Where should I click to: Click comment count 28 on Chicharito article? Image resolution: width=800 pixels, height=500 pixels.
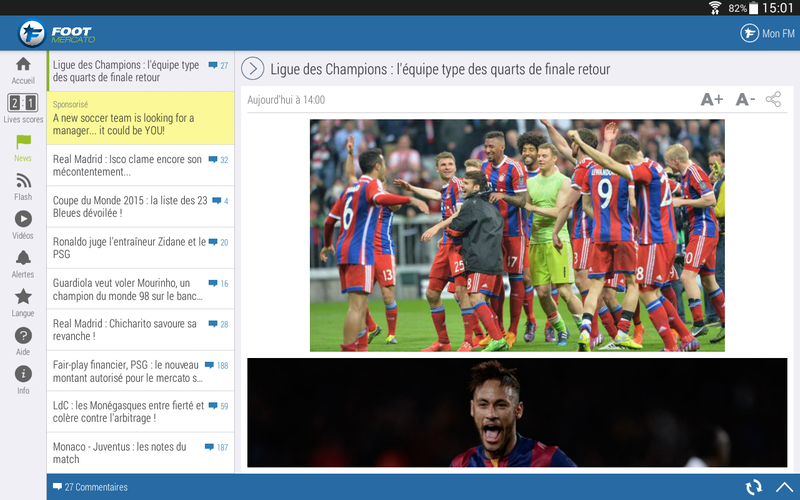pyautogui.click(x=218, y=324)
